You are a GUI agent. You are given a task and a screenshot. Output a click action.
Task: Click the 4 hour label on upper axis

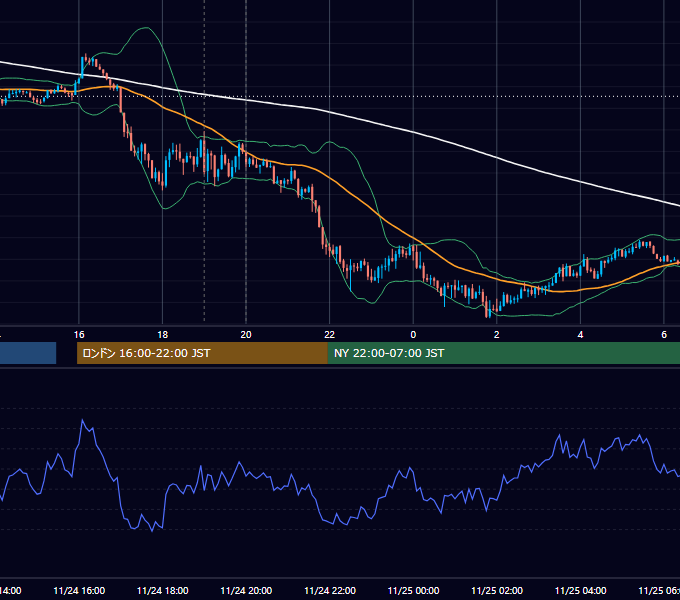[x=580, y=335]
